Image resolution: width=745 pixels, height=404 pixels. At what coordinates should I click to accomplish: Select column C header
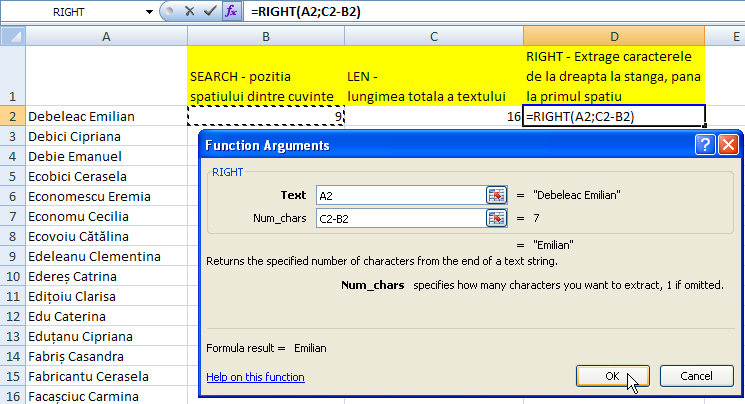[434, 36]
